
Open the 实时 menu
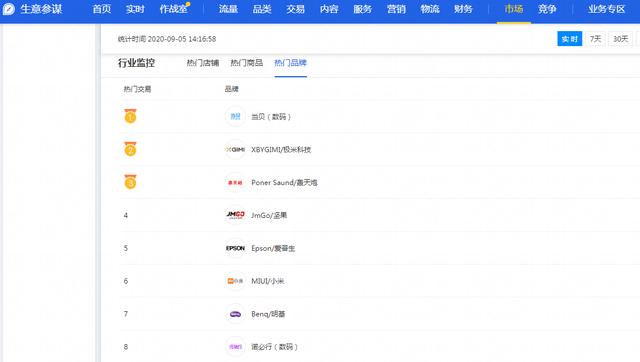tap(135, 9)
